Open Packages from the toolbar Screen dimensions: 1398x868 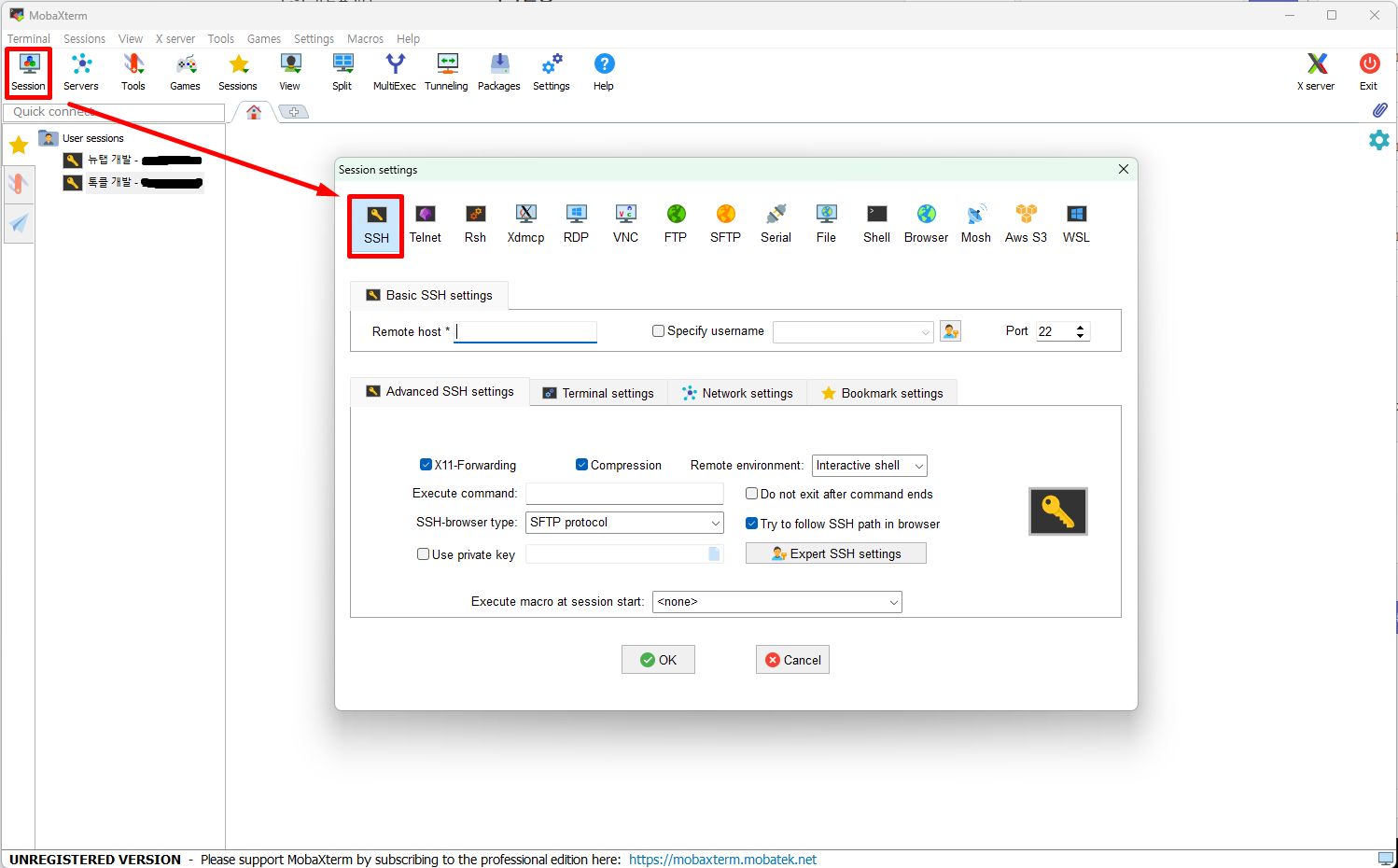tap(499, 72)
